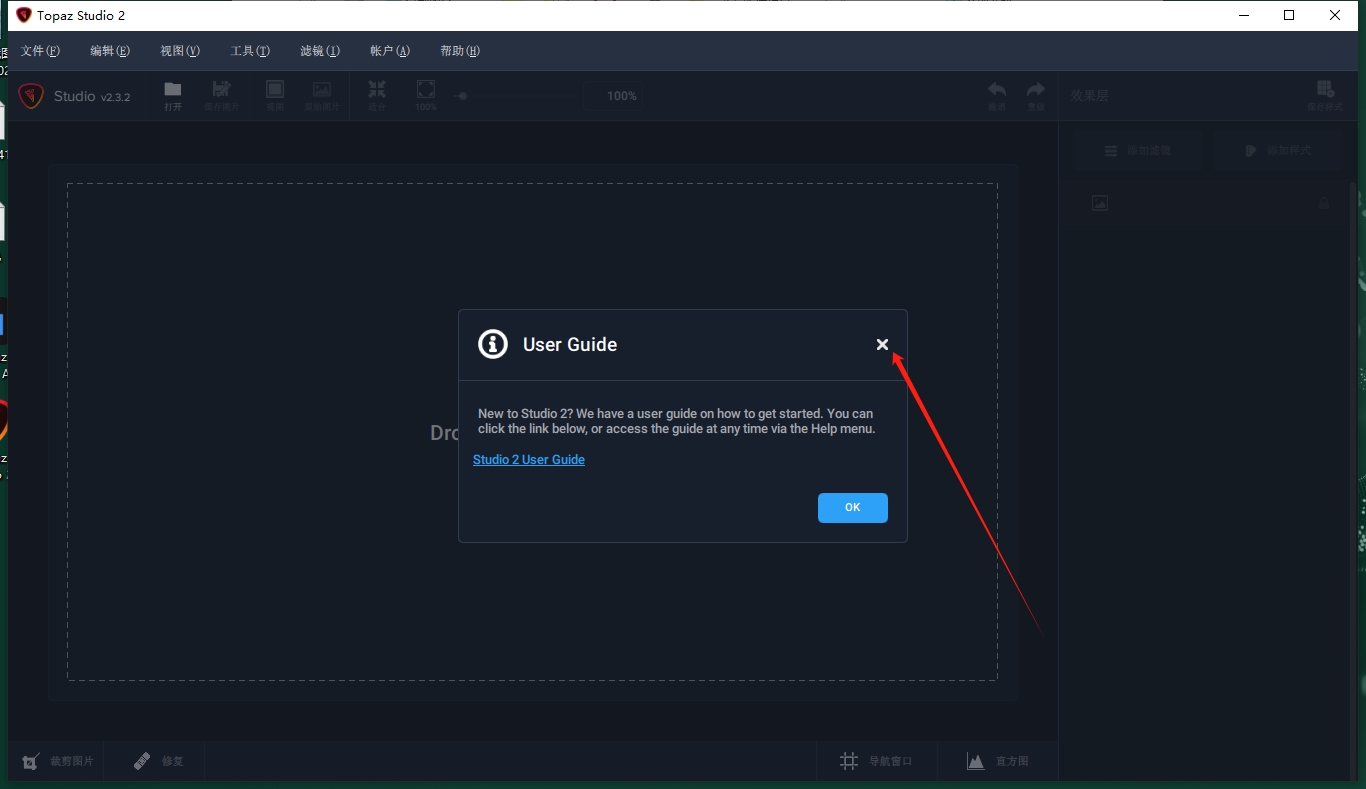1366x789 pixels.
Task: Click the 重做 redo arrow
Action: [x=1036, y=89]
